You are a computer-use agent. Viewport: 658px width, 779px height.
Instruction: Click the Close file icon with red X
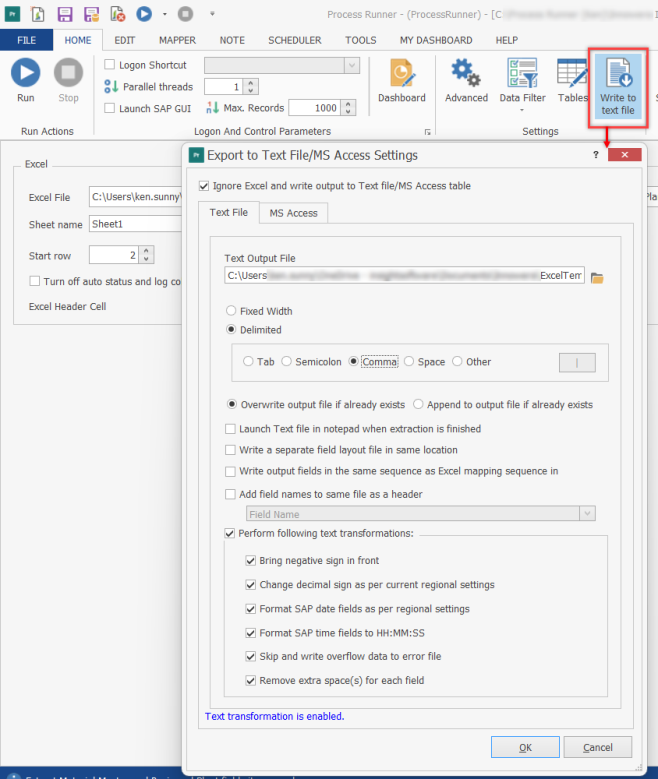(x=118, y=14)
